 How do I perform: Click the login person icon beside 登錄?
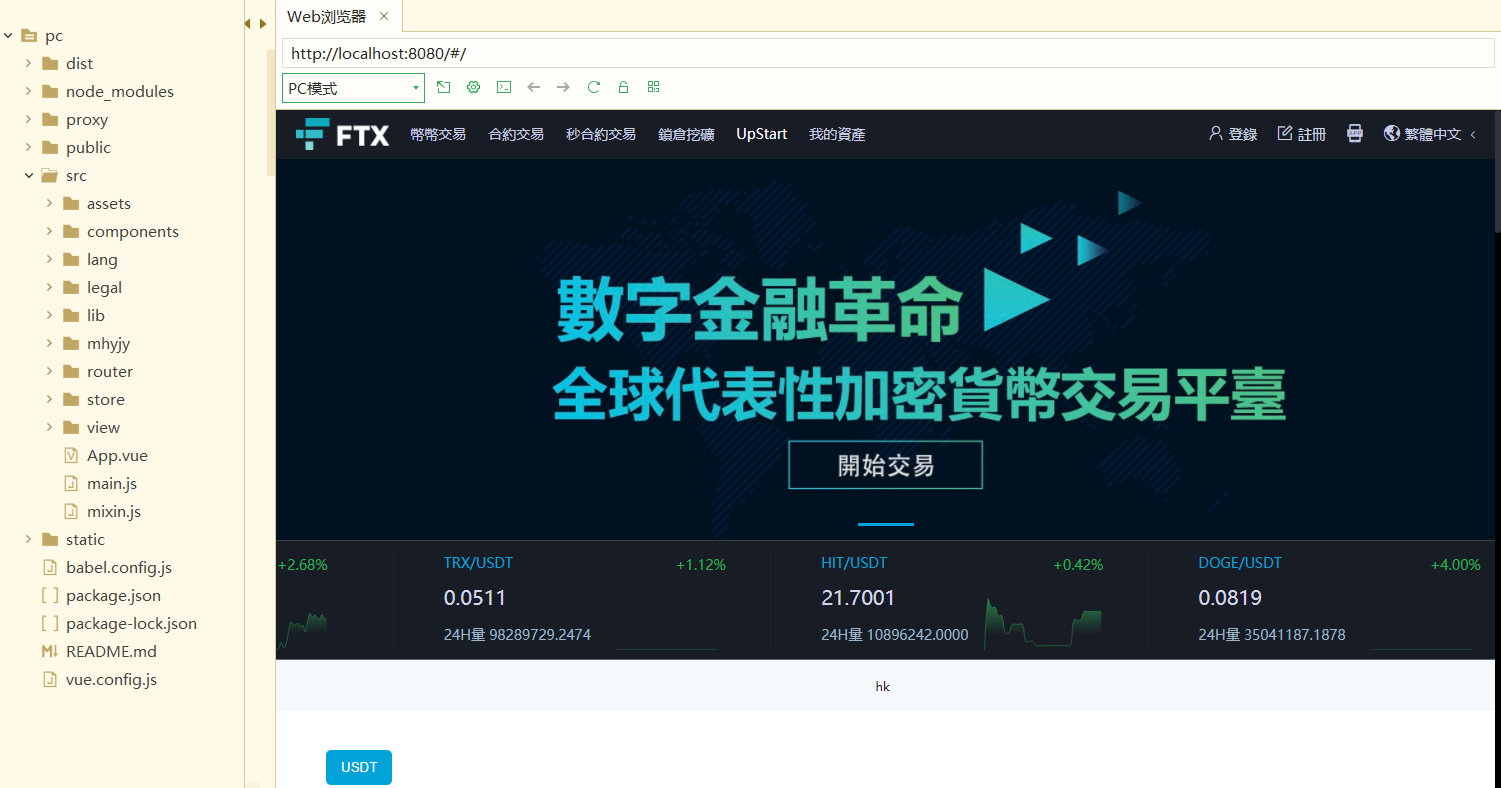pos(1215,132)
